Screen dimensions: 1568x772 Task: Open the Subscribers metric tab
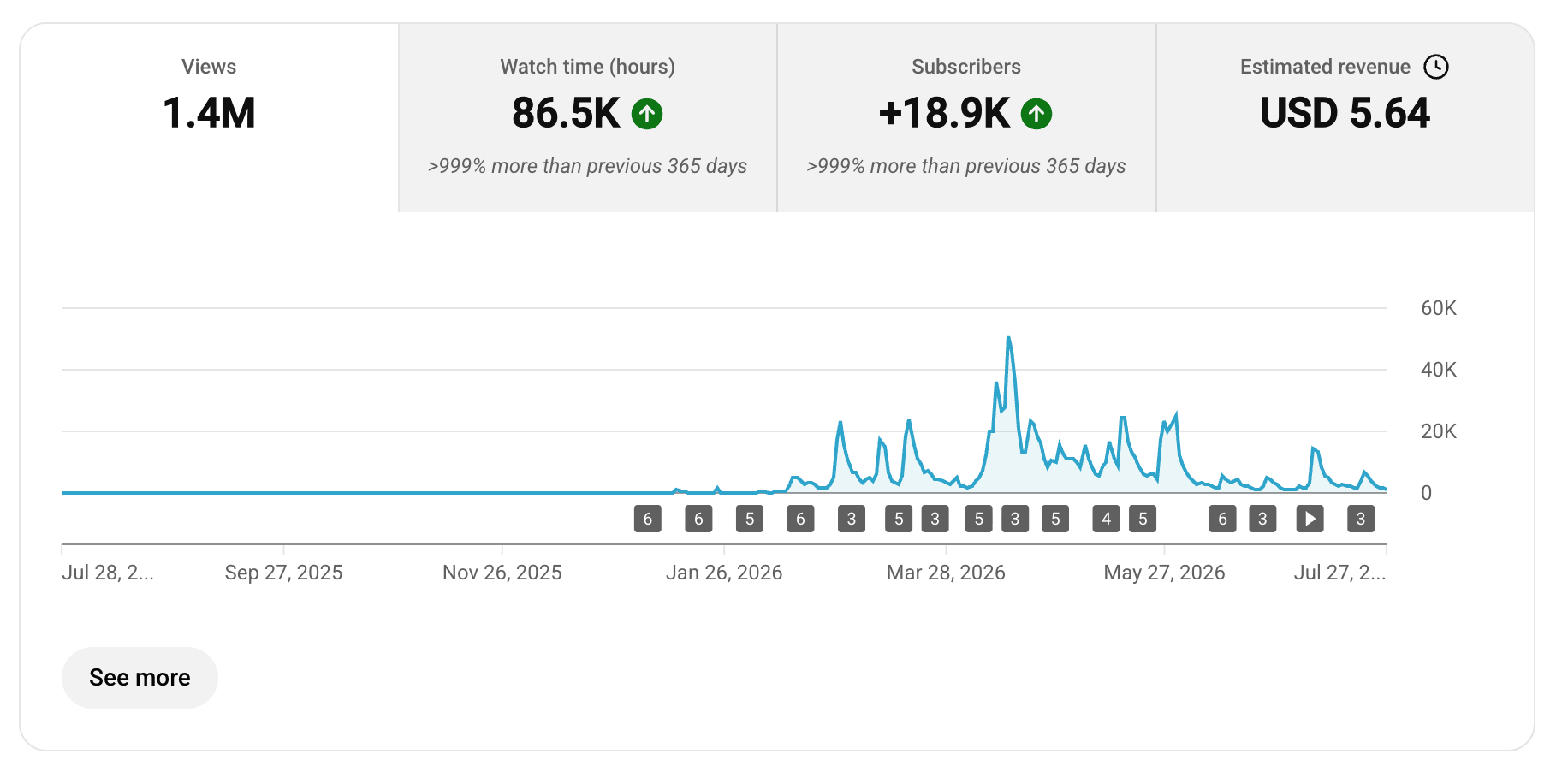point(966,118)
